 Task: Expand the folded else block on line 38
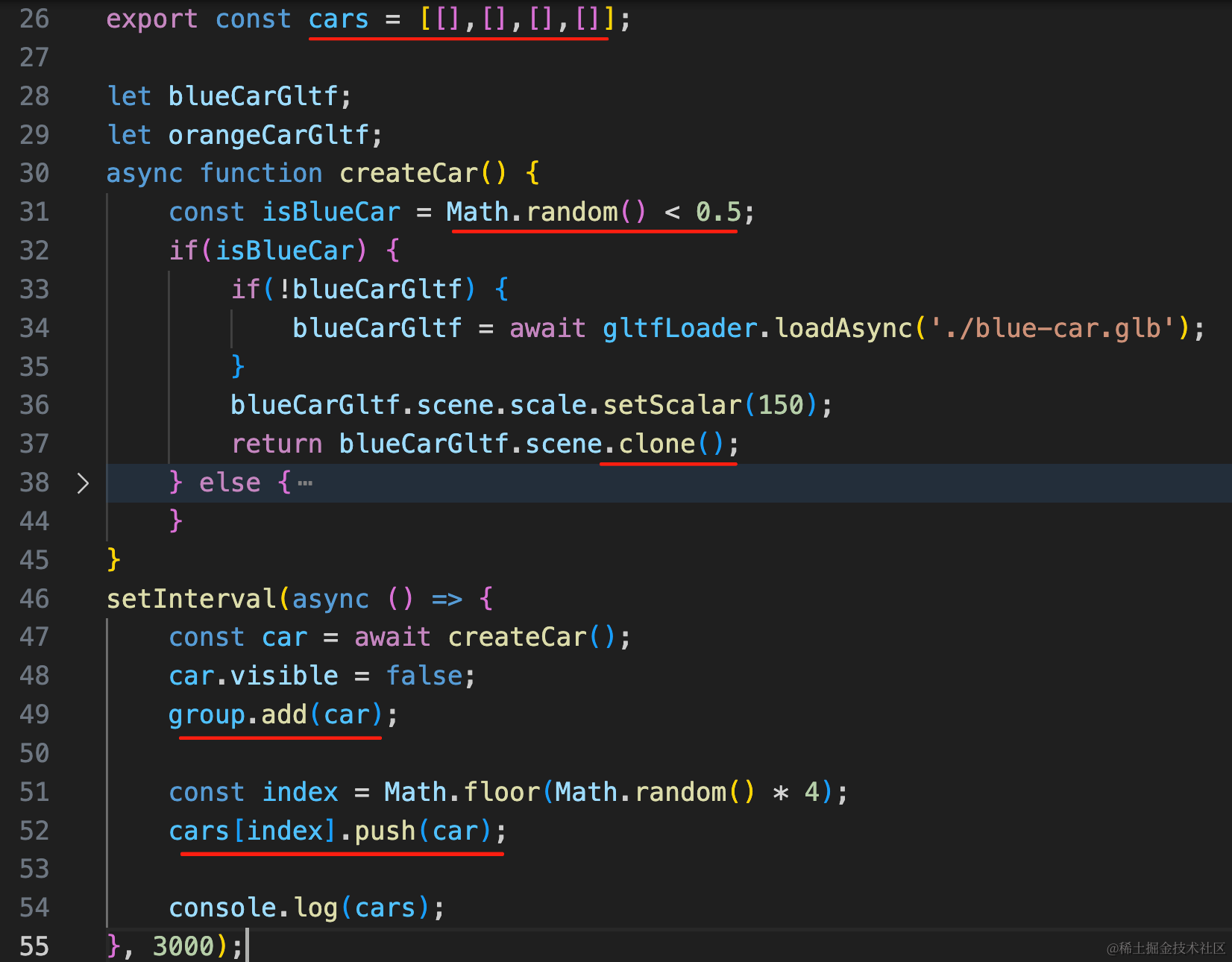click(x=83, y=483)
